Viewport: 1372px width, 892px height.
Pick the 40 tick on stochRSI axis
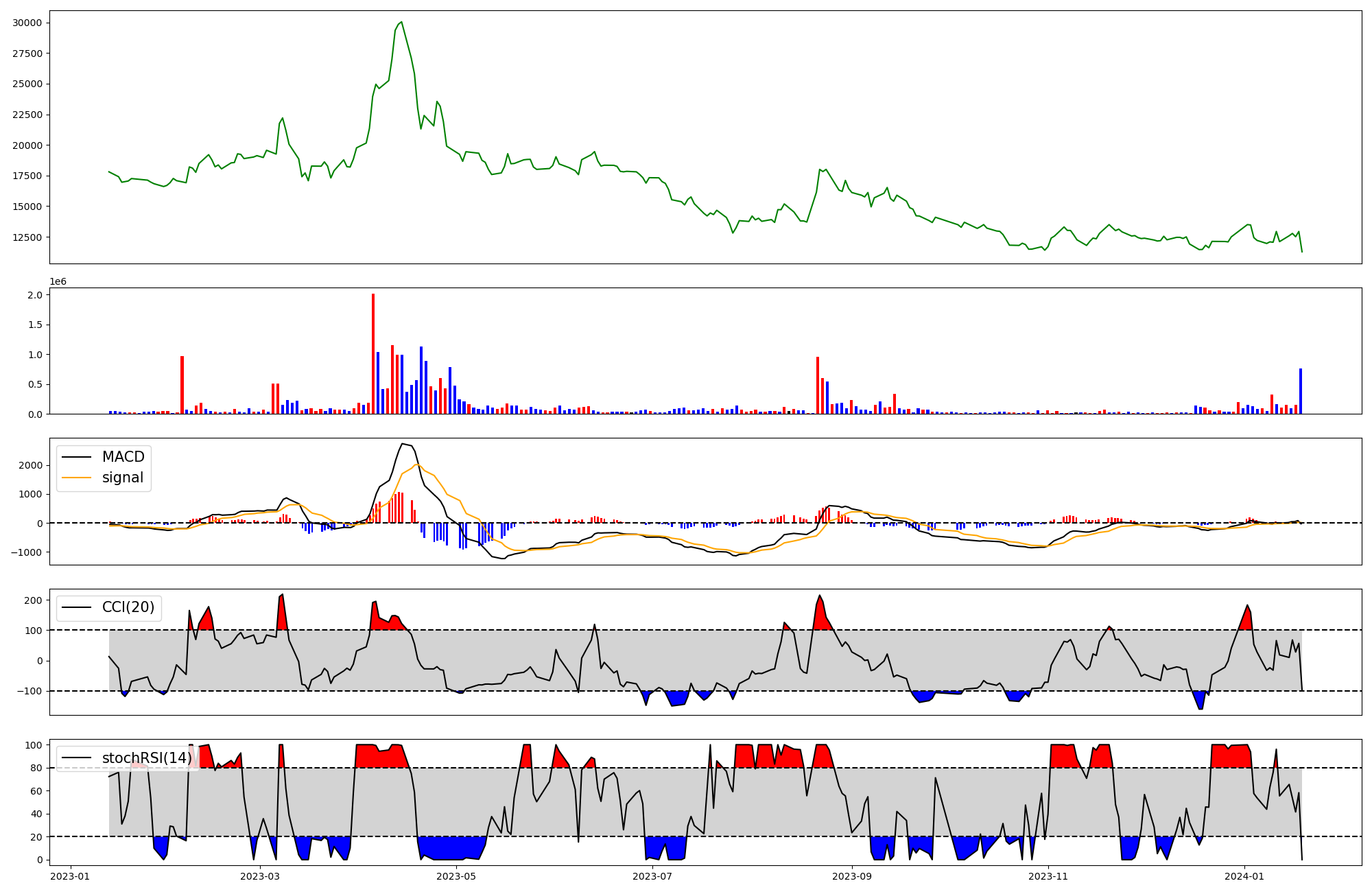(36, 814)
